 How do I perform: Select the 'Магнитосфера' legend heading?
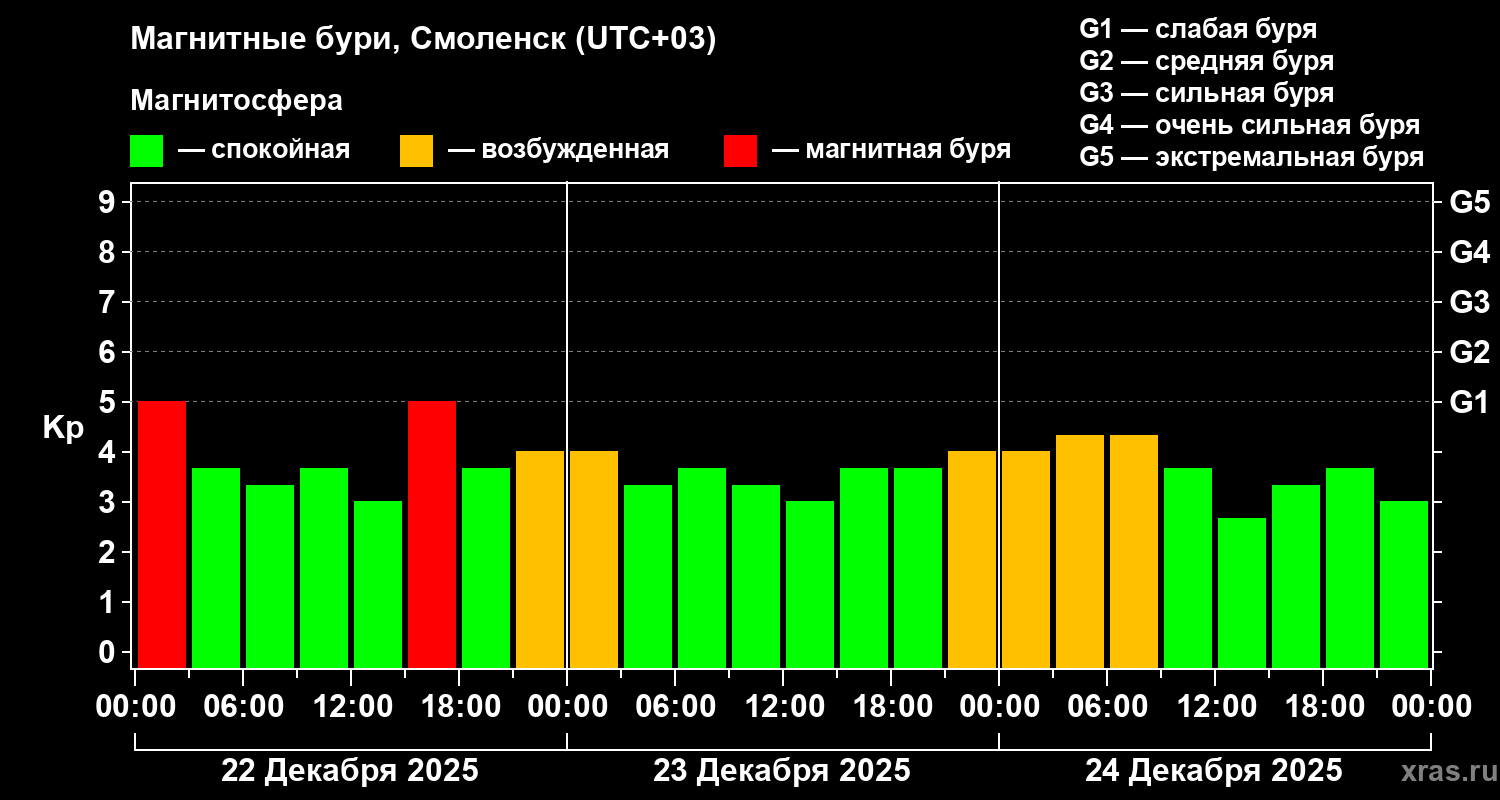coord(237,101)
